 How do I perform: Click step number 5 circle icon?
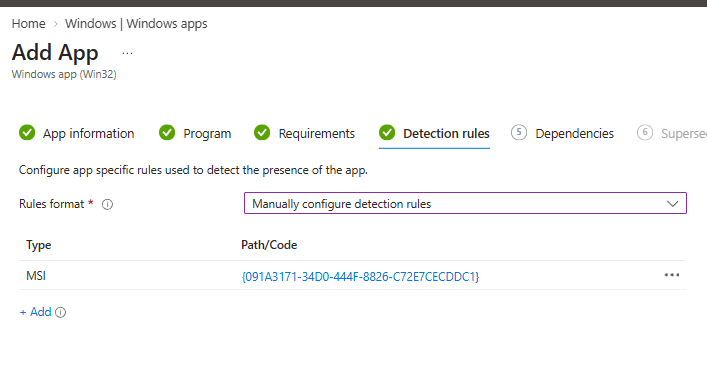coord(519,133)
